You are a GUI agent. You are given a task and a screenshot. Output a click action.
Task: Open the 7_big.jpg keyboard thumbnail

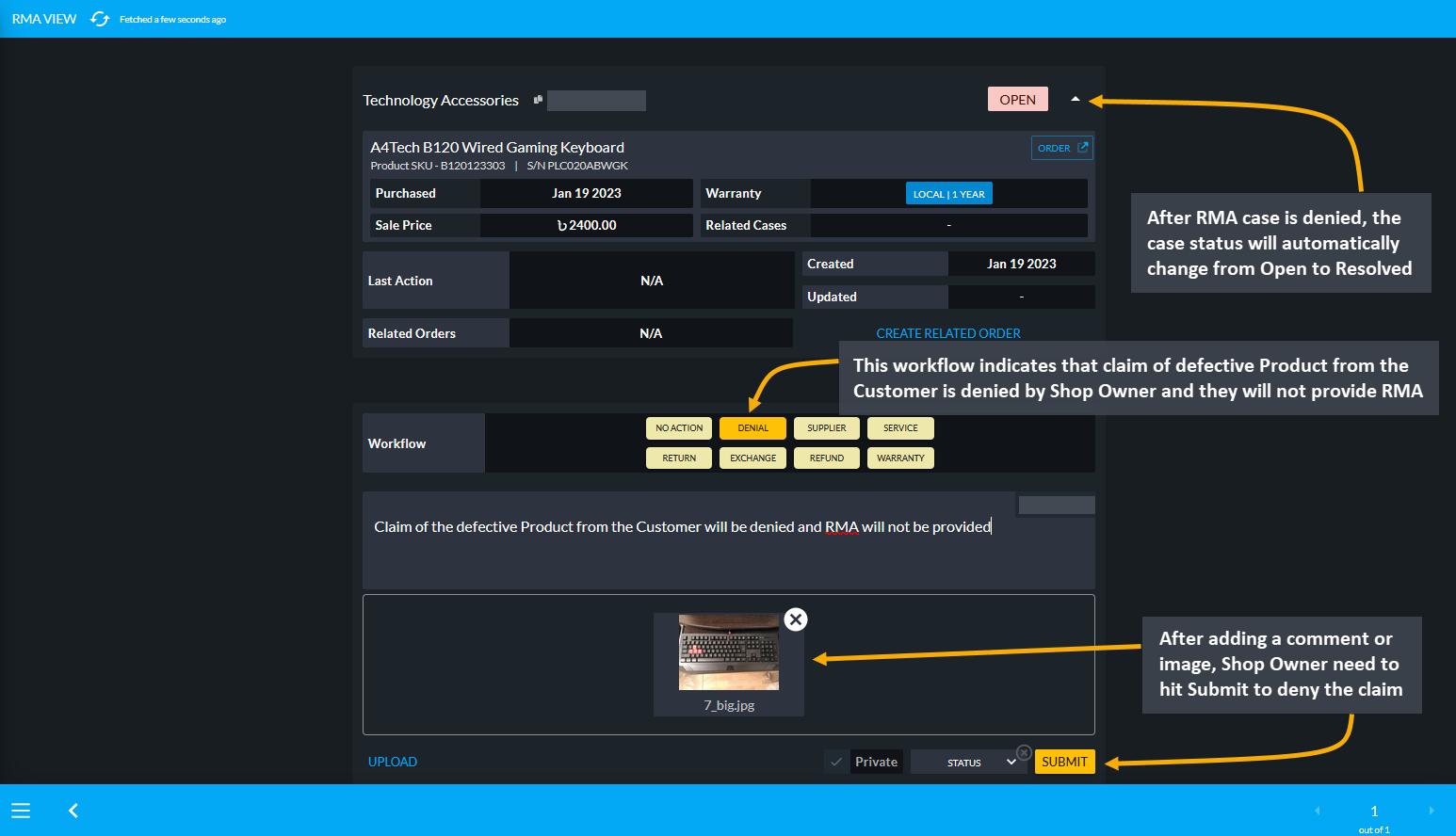point(729,652)
